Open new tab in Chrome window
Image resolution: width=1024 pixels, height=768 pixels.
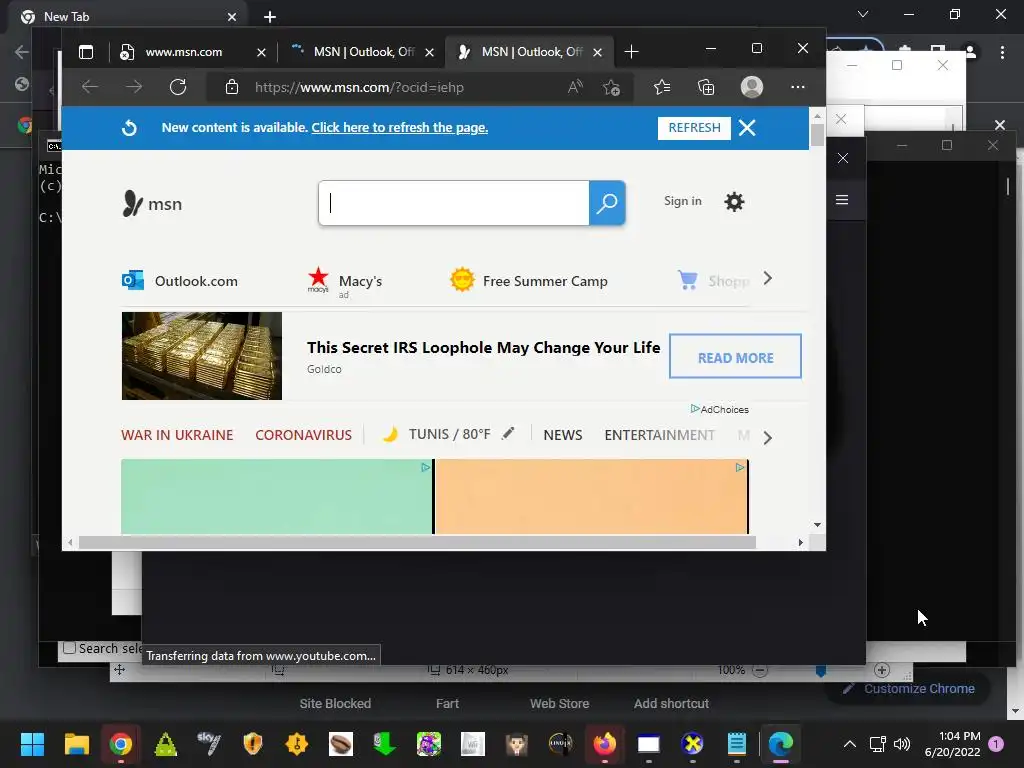coord(270,17)
